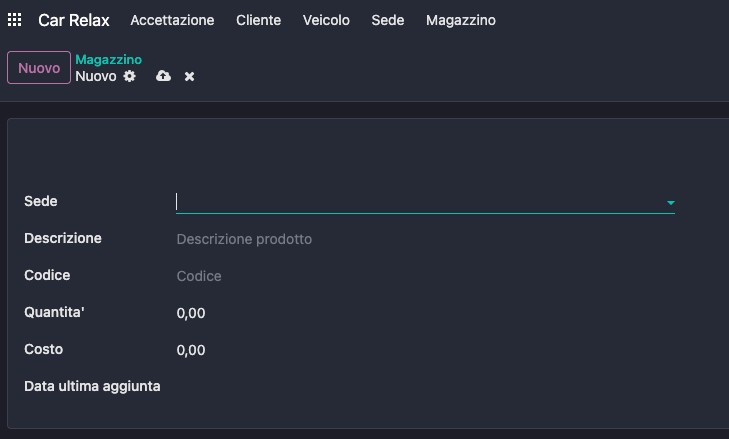
Task: Select the Quantita' value field
Action: pyautogui.click(x=425, y=313)
